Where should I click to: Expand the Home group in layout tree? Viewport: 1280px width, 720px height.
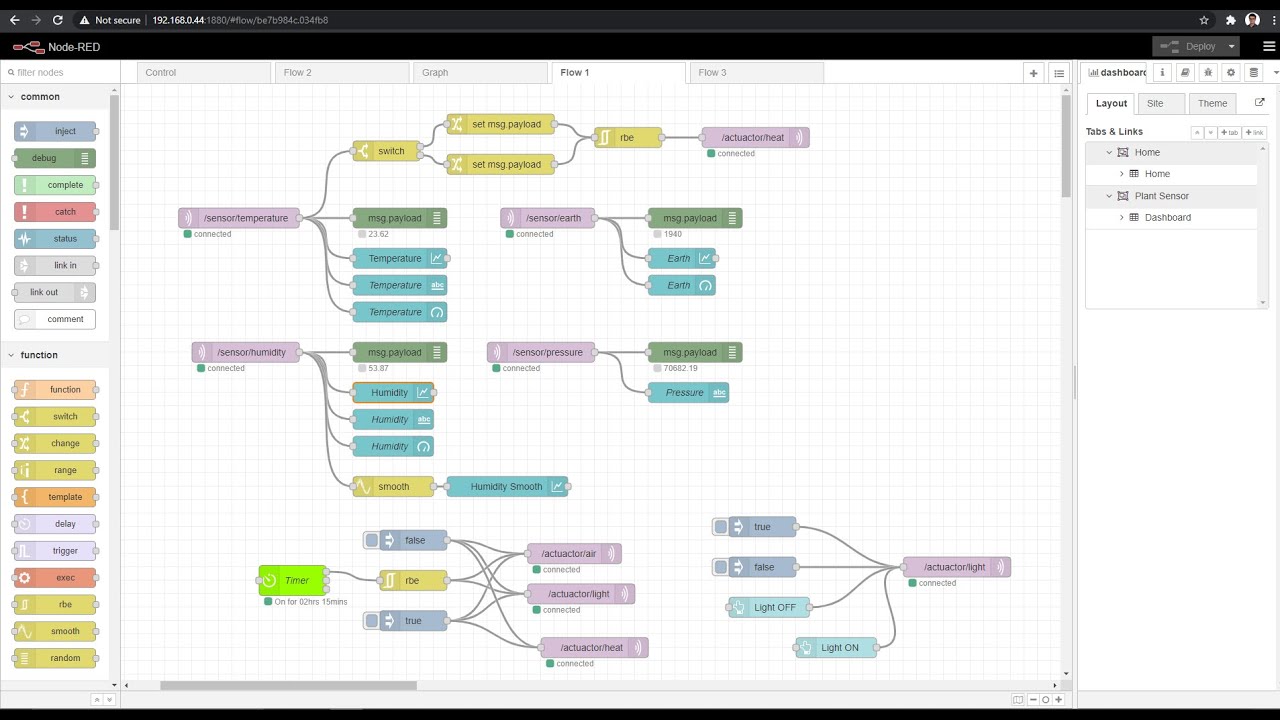1122,174
